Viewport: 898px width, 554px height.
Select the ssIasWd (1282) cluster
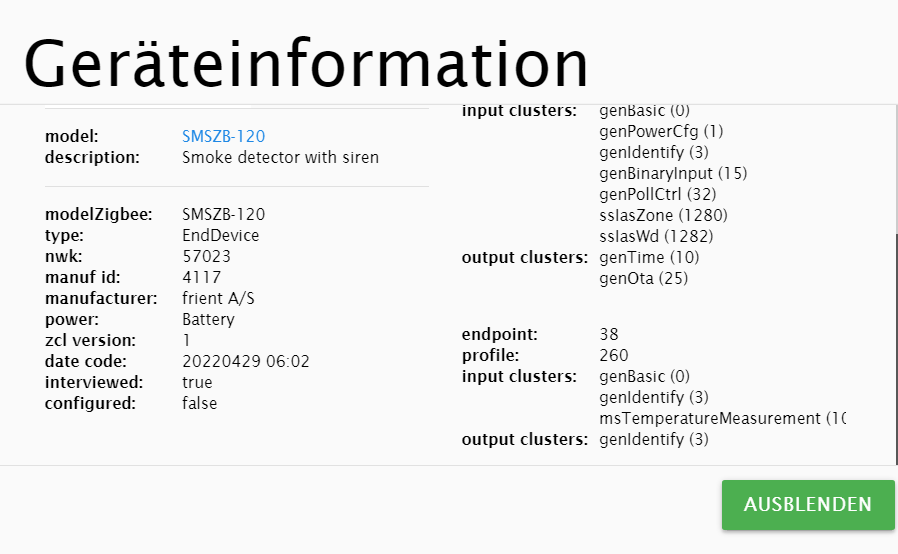pos(658,236)
